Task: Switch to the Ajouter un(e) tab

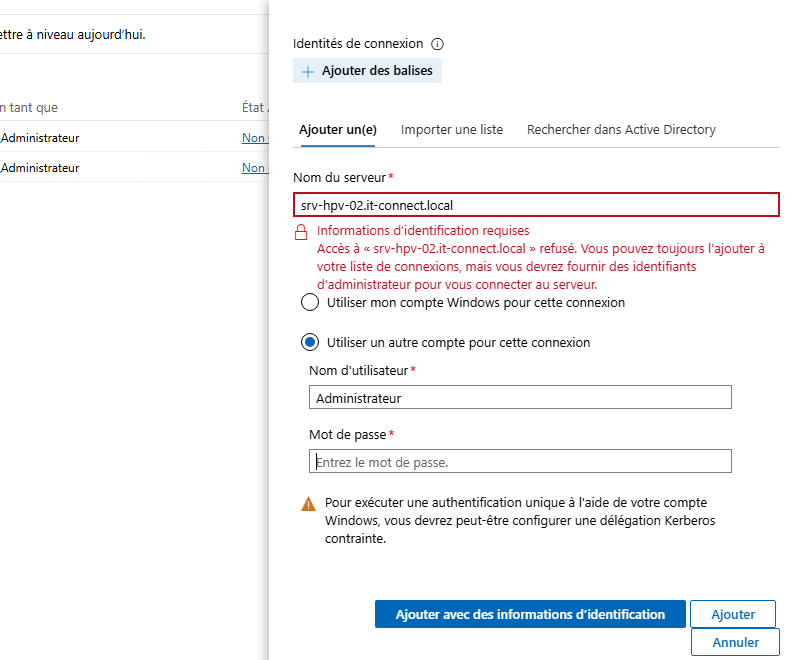Action: (338, 130)
